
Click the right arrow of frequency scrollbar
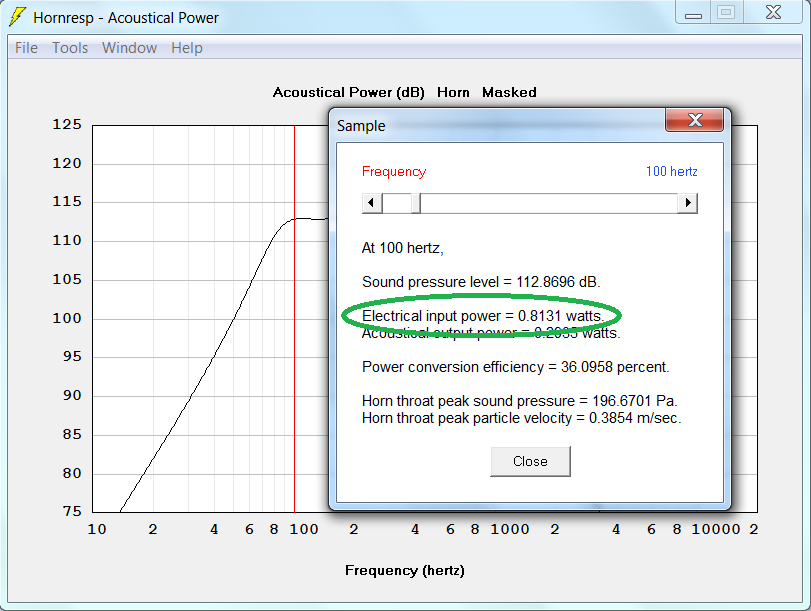click(x=687, y=203)
